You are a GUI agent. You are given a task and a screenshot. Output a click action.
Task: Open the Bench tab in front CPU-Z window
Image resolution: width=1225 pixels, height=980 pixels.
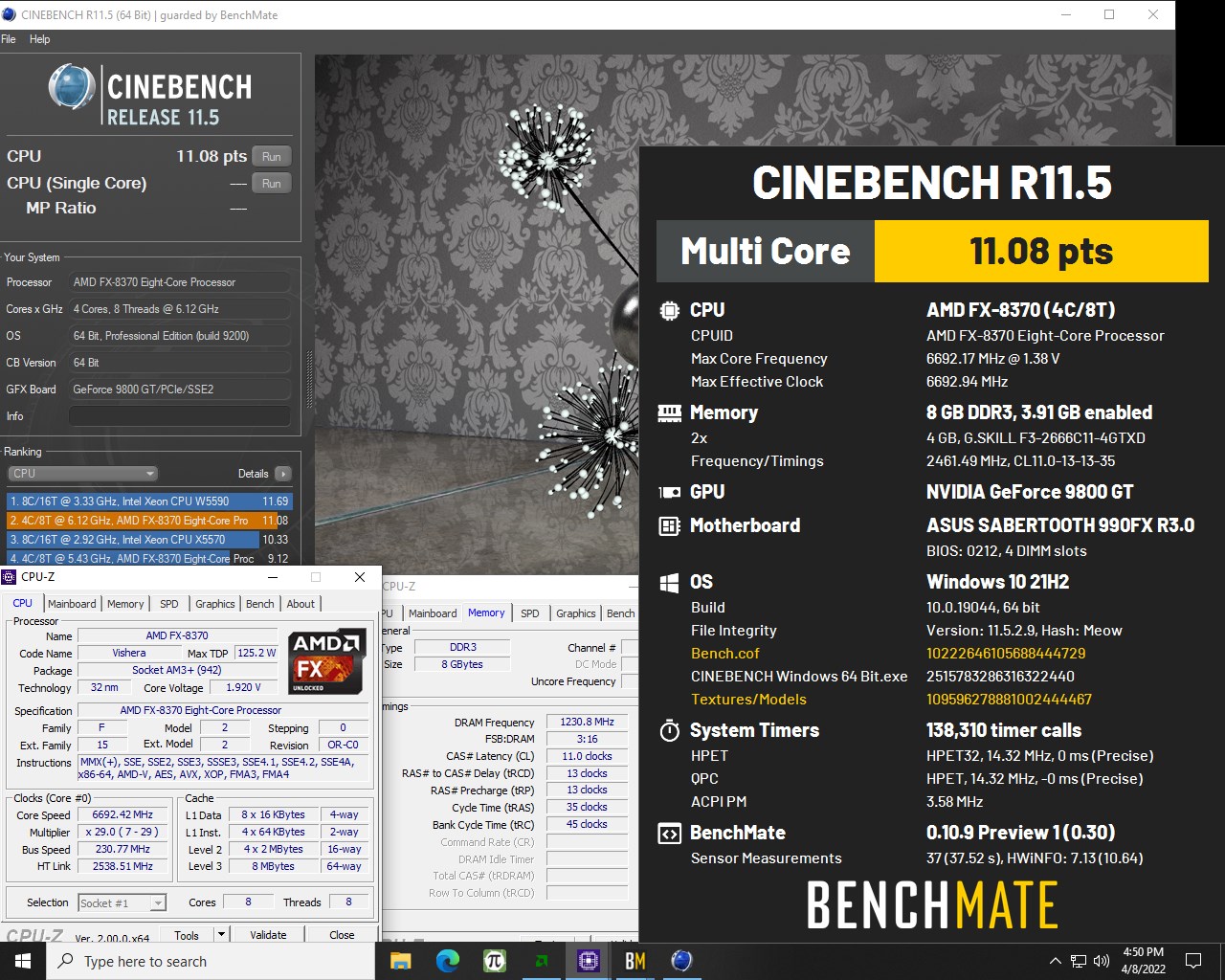coord(260,604)
